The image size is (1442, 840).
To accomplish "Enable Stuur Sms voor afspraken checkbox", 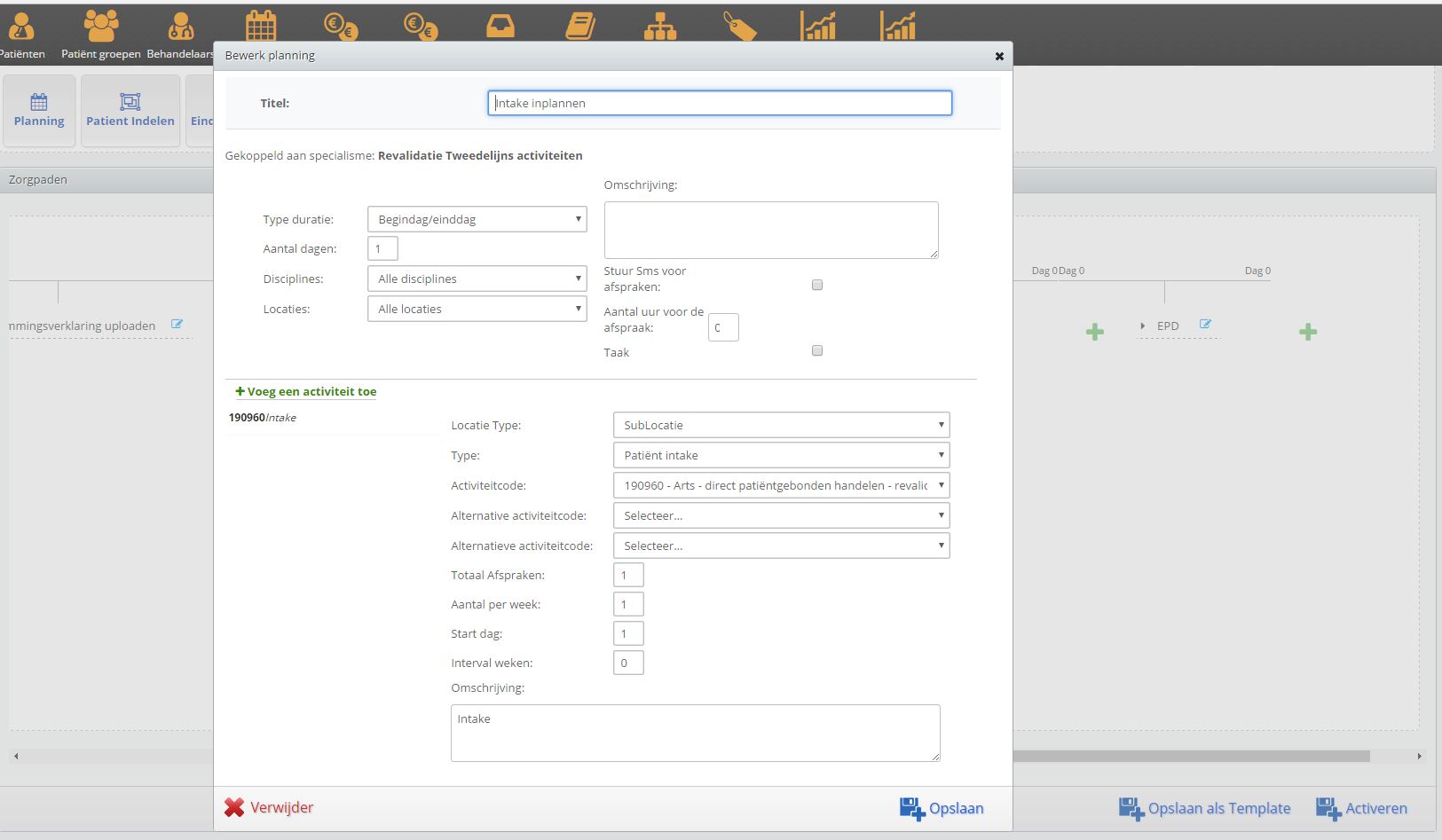I will (x=817, y=285).
